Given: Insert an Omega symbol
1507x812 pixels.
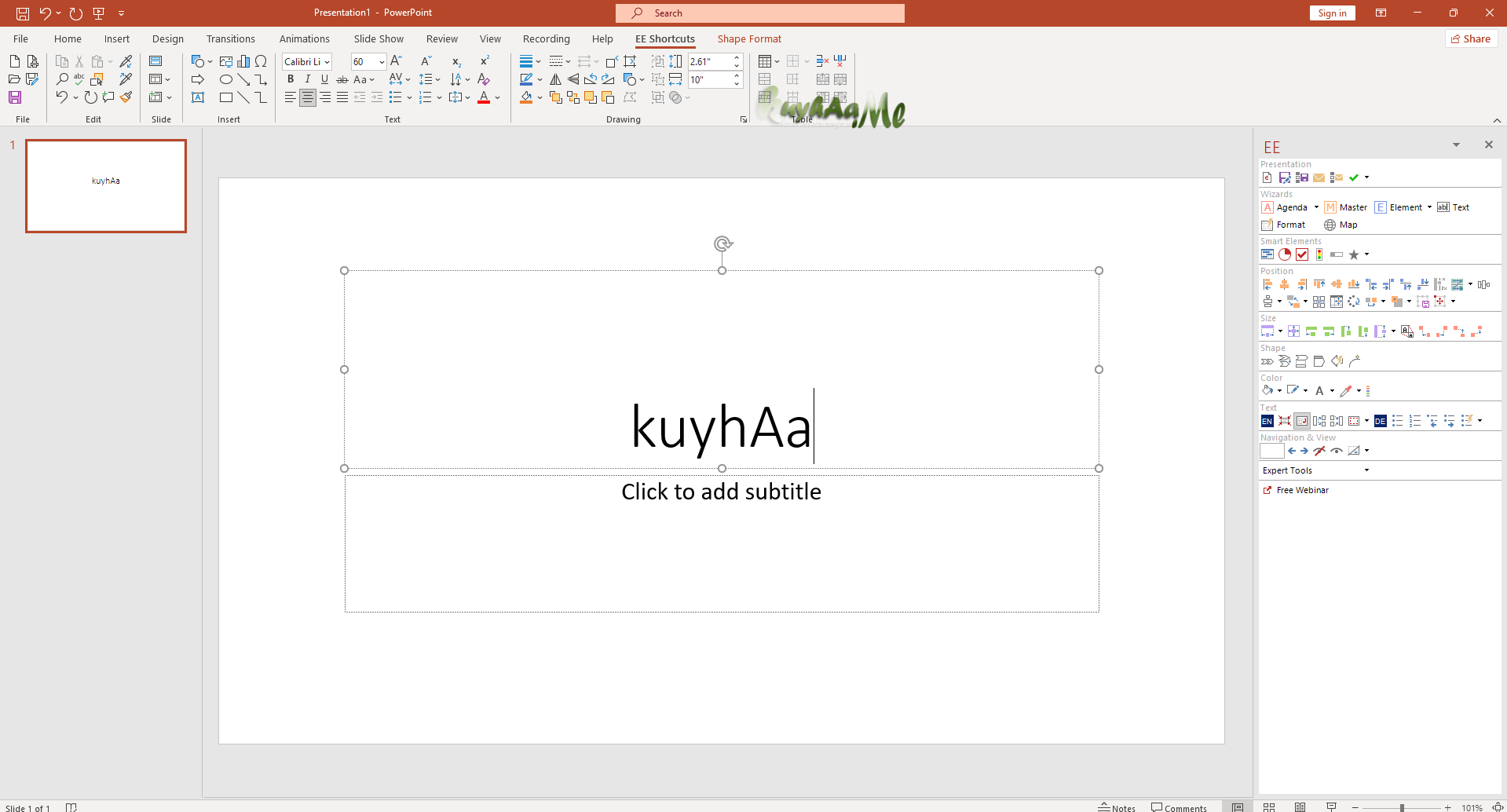Looking at the screenshot, I should [x=261, y=61].
